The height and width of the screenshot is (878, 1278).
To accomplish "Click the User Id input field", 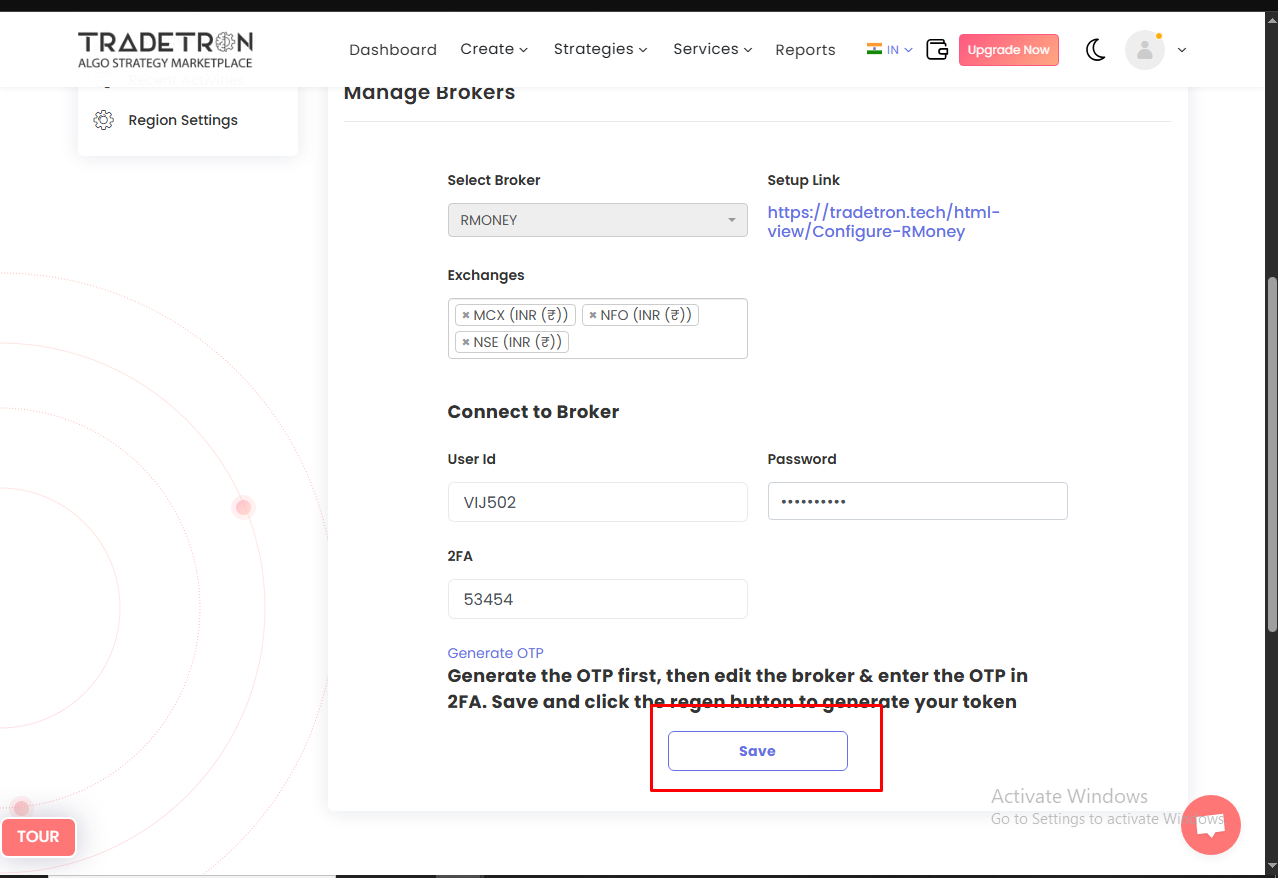I will point(598,502).
